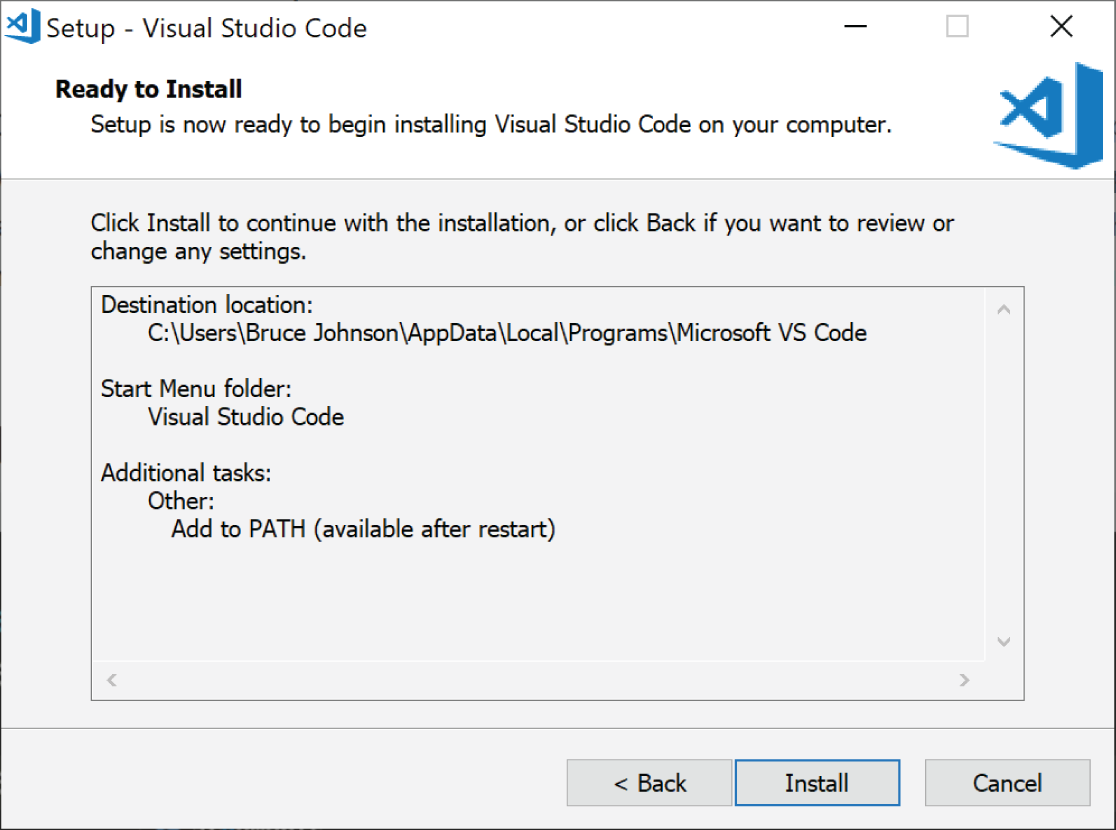Close the Setup window with X
The height and width of the screenshot is (830, 1116).
[1061, 26]
